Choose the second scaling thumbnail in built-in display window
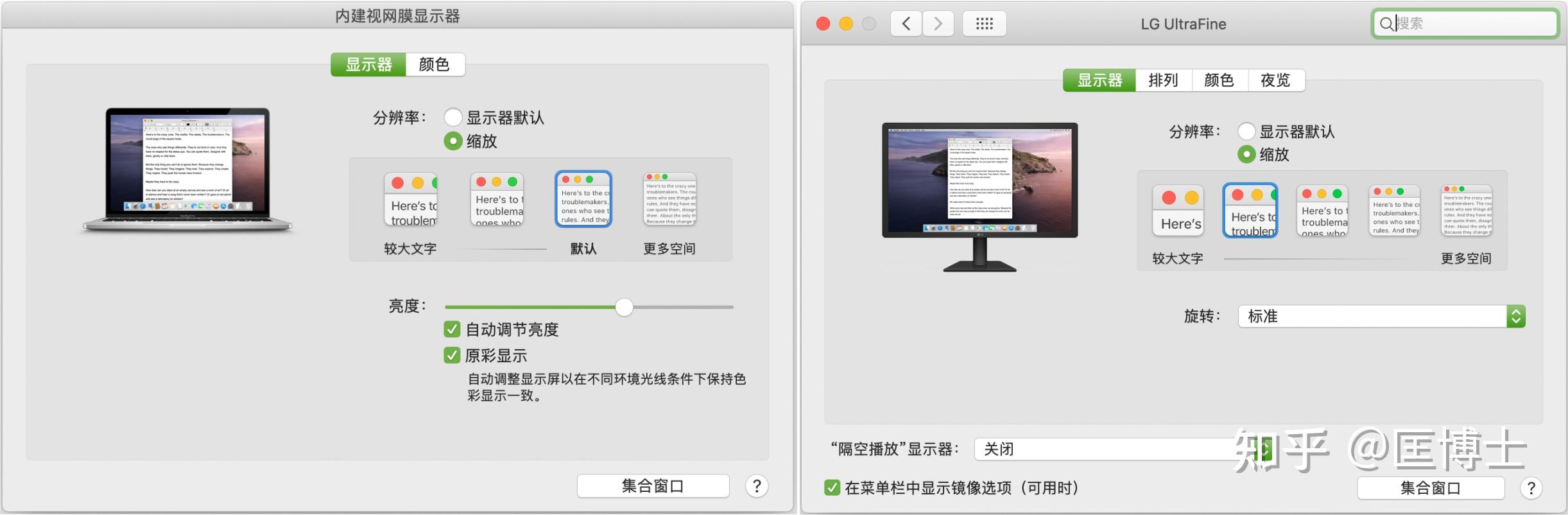The image size is (1568, 515). [497, 199]
